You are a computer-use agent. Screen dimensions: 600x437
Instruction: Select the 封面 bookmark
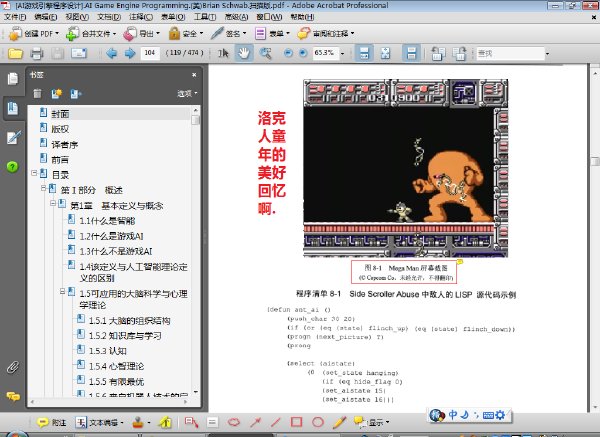pos(60,114)
